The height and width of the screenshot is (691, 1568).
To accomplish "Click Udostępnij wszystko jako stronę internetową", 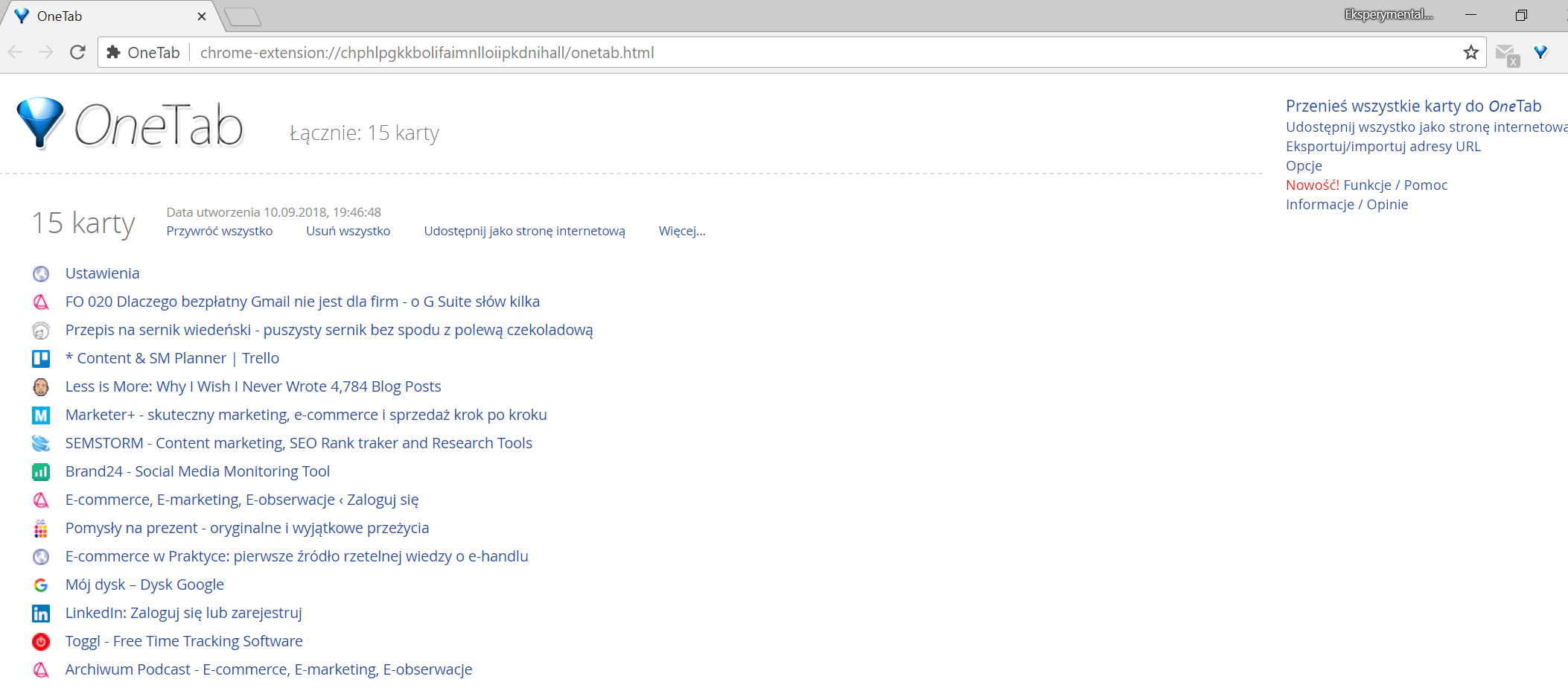I will (1427, 127).
